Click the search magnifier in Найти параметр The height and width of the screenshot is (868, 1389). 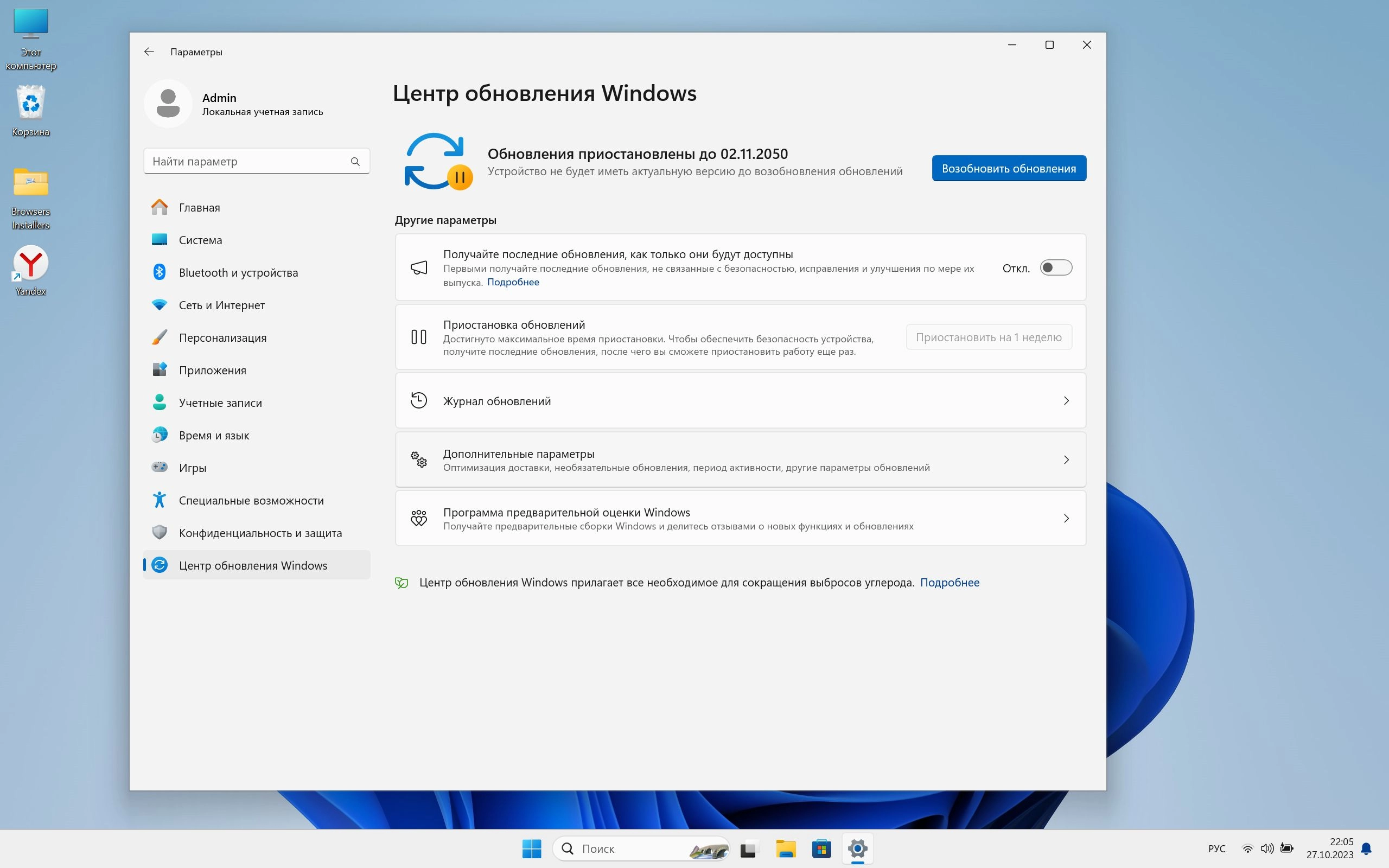pos(355,162)
